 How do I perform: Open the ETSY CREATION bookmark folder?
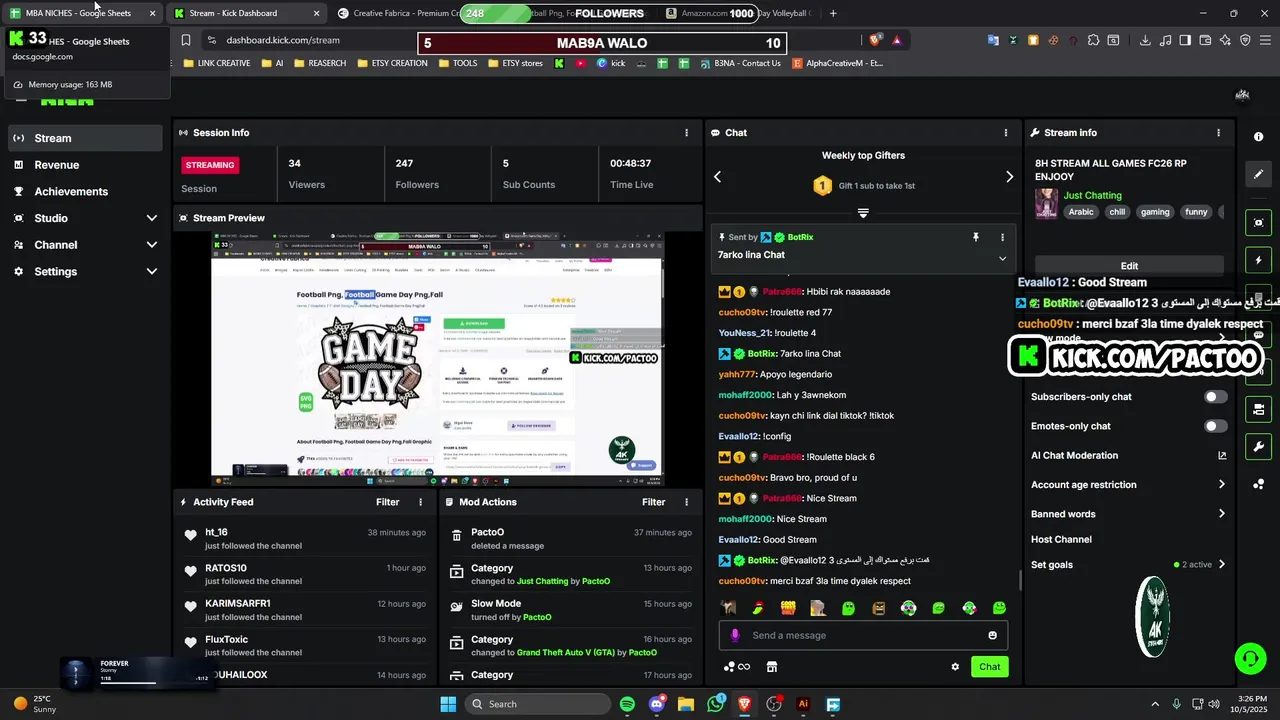[x=392, y=63]
